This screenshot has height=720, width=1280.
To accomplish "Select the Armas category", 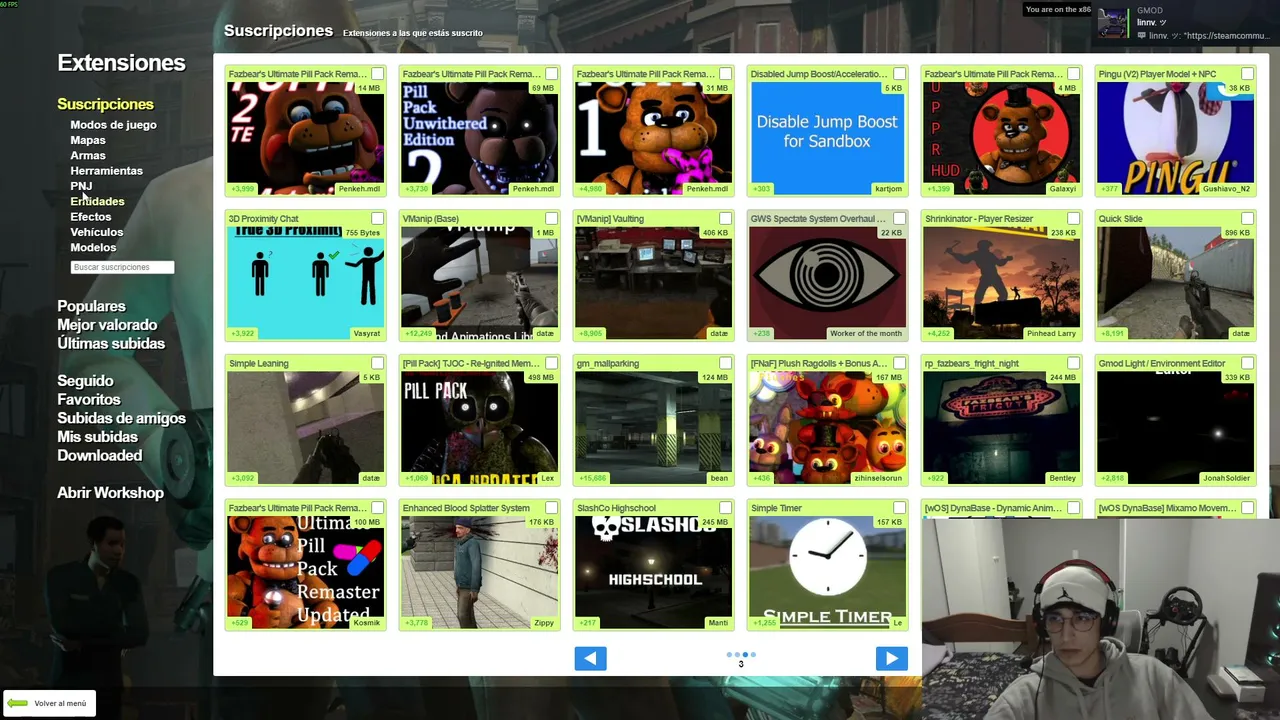I will (88, 155).
